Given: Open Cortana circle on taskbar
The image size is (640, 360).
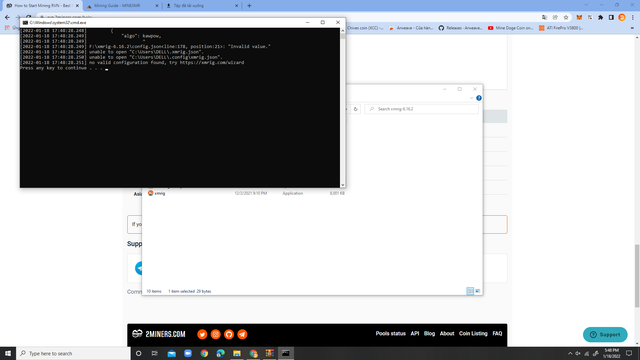Looking at the screenshot, I should (x=138, y=353).
